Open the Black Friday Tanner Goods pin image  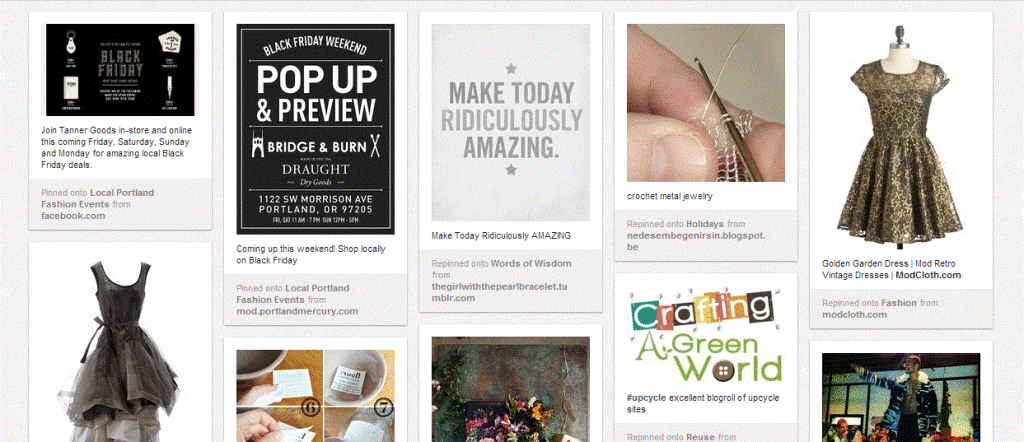click(120, 70)
